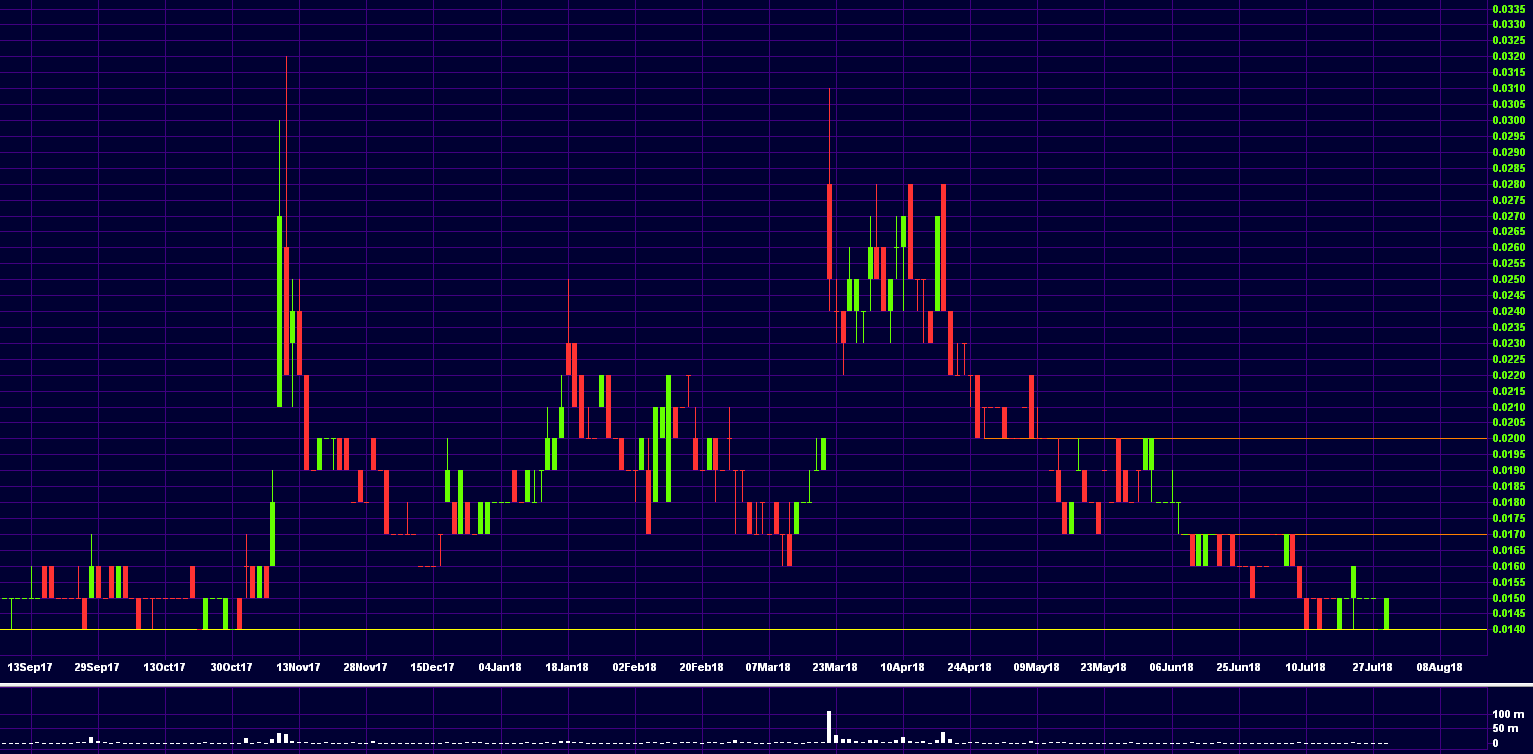
Task: Click the 0.0180 price level label
Action: [1508, 502]
